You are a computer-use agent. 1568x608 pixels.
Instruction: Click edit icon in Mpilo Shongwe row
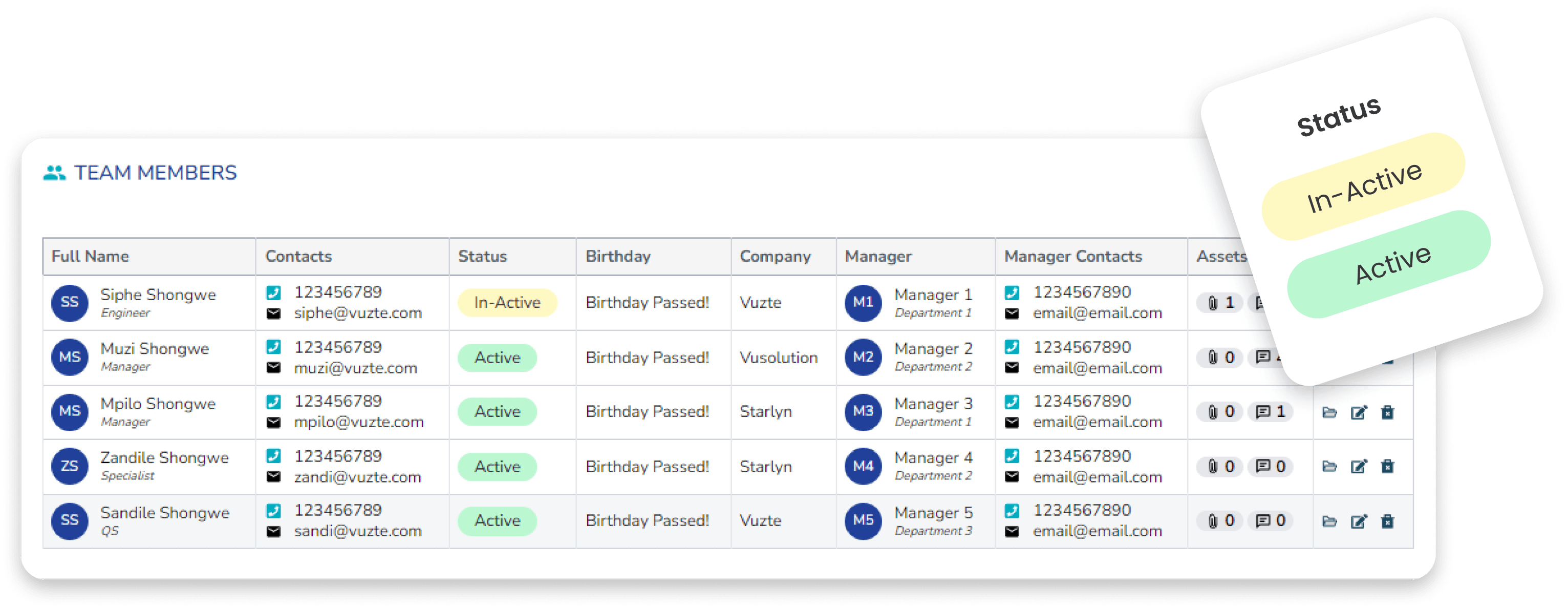[x=1359, y=412]
